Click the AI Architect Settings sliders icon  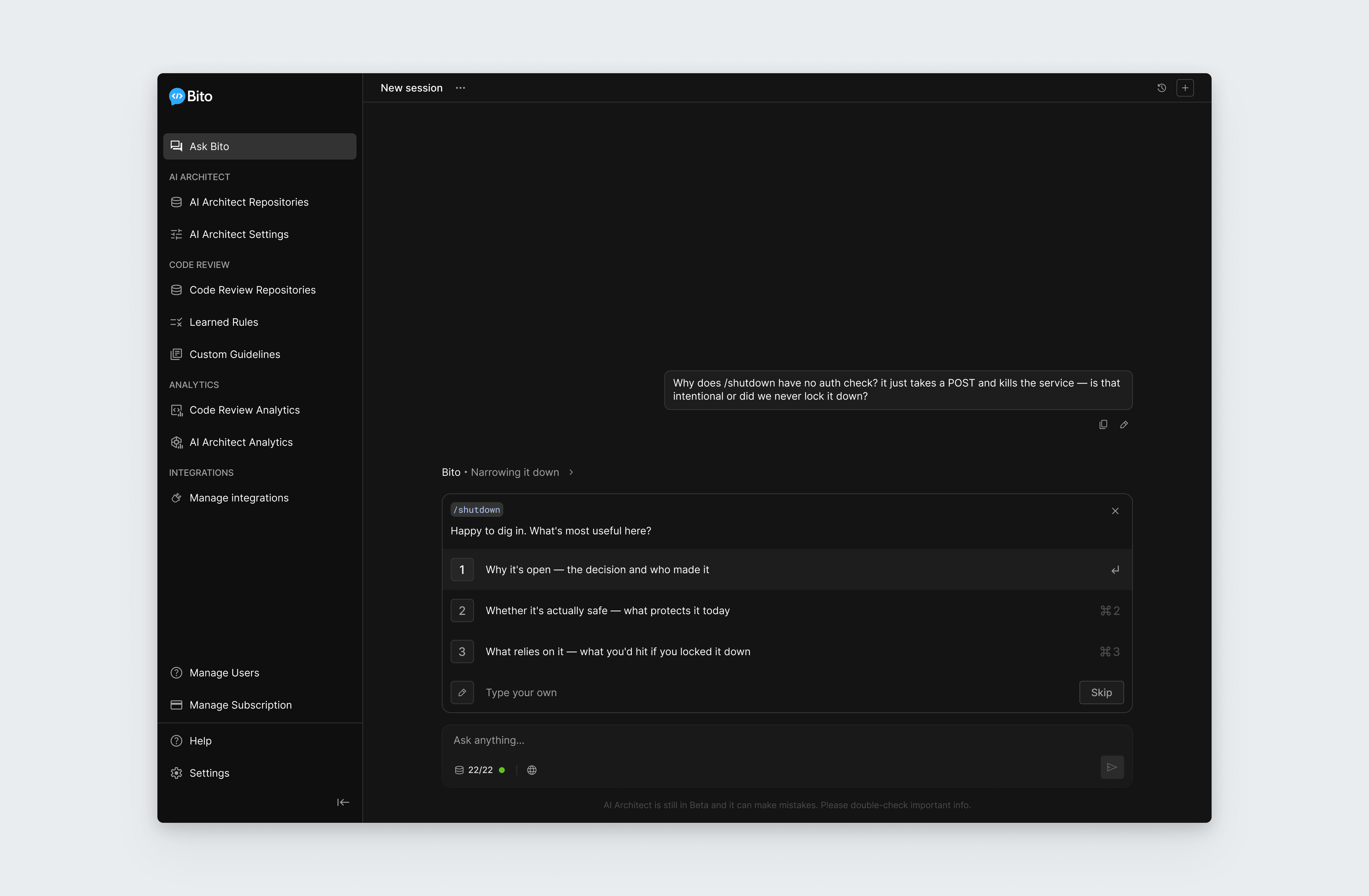click(176, 234)
